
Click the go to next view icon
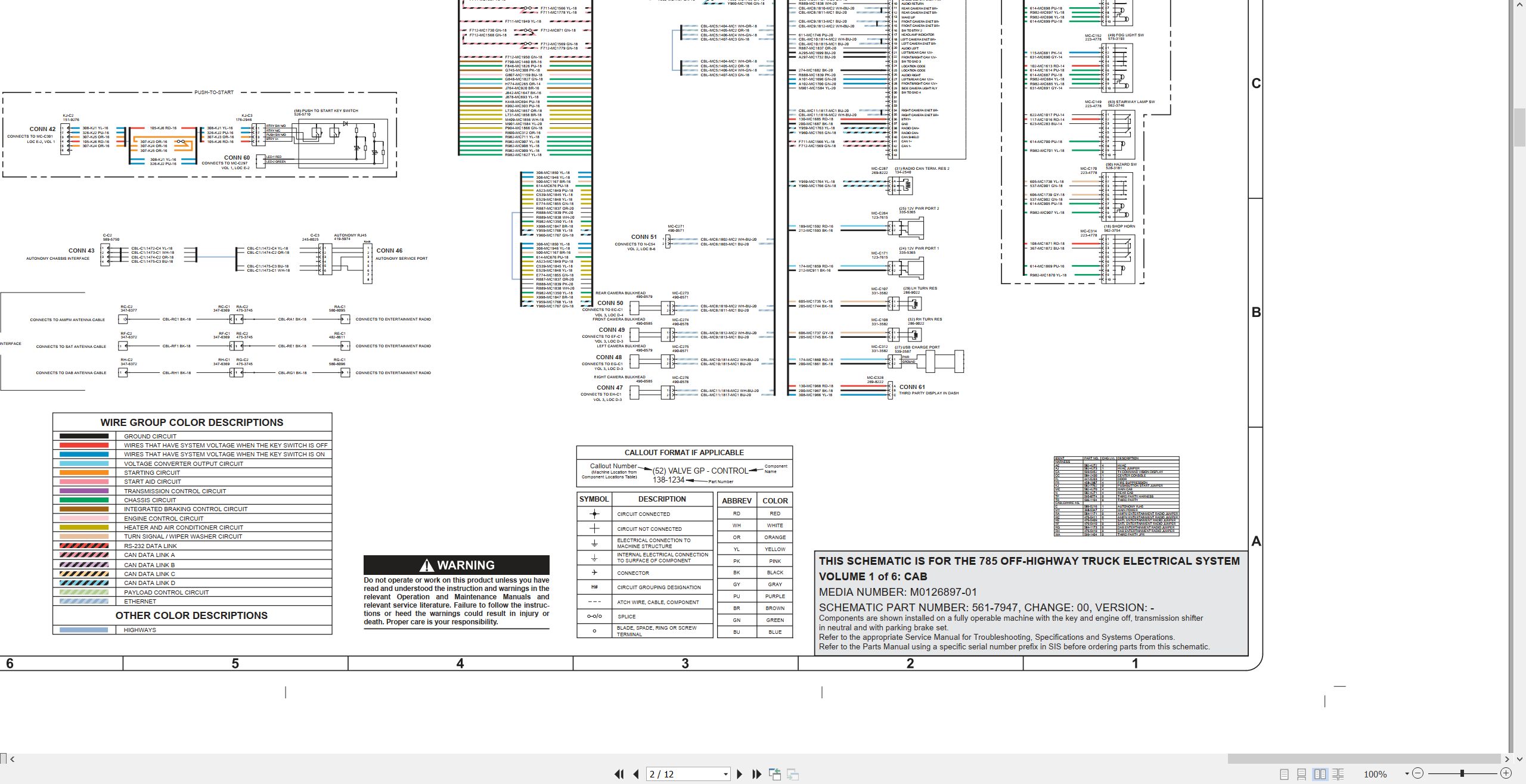[x=793, y=774]
